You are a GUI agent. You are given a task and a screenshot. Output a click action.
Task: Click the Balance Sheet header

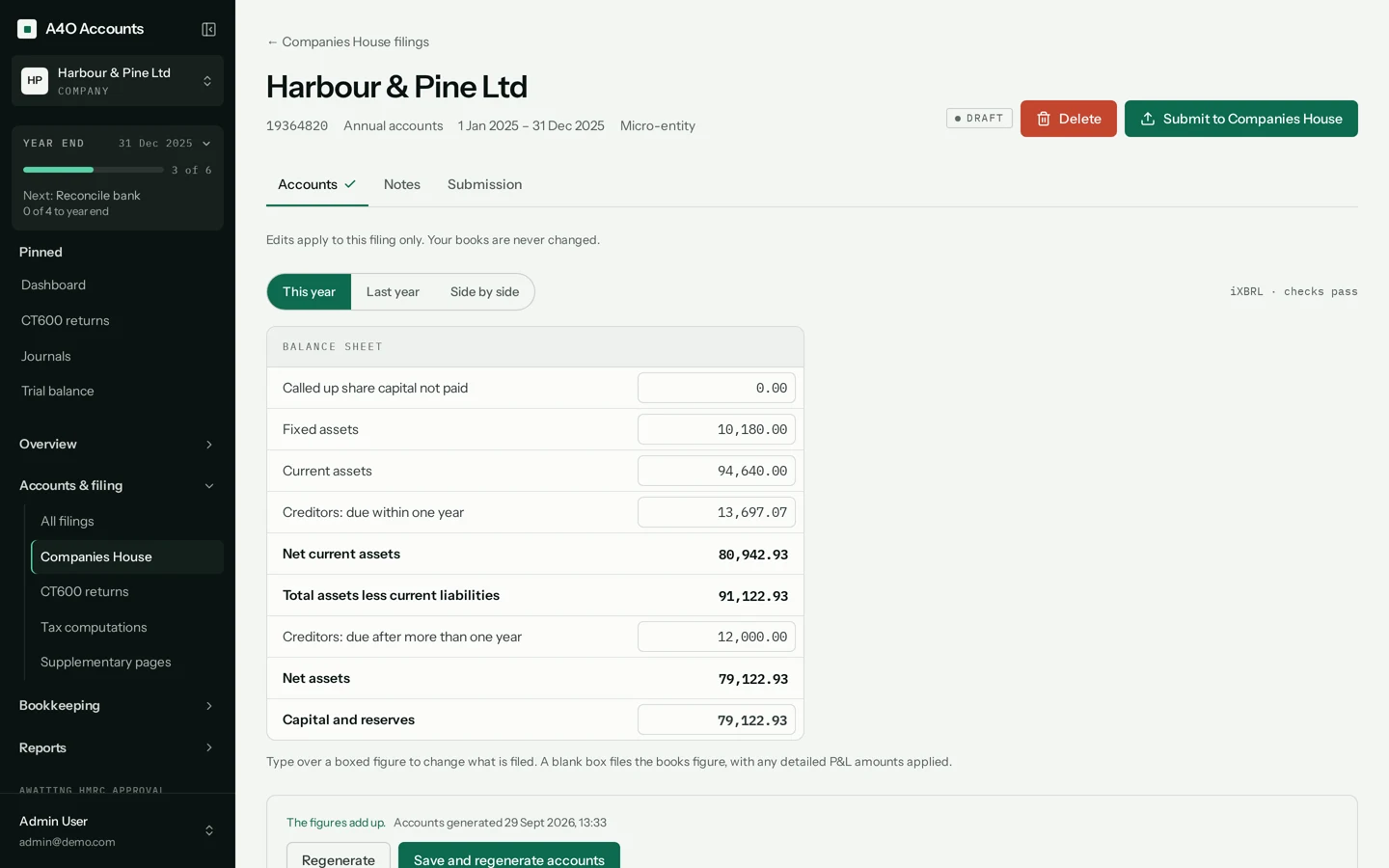point(535,347)
